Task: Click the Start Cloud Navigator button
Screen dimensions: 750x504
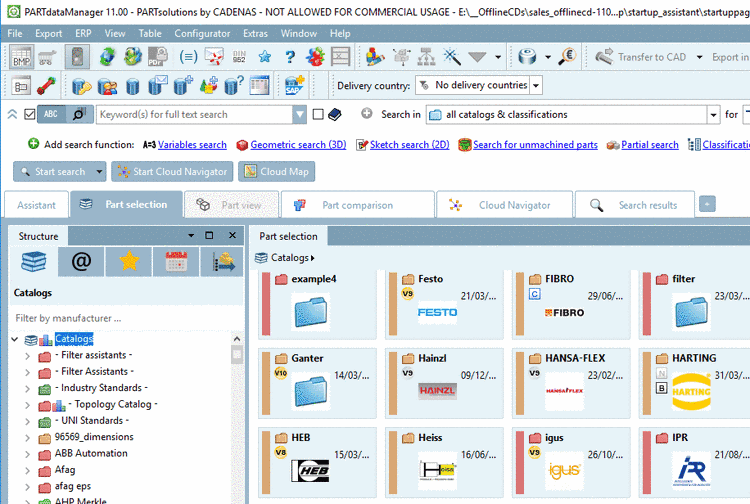Action: (172, 172)
